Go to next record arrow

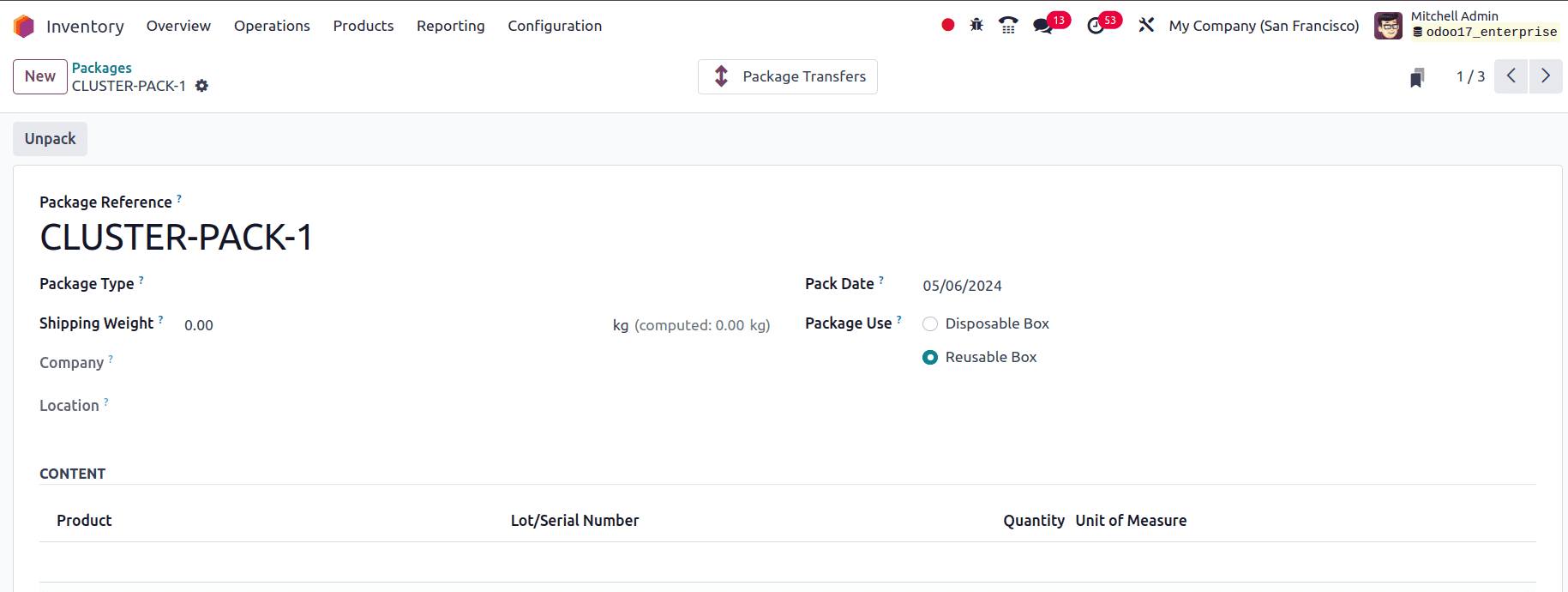(x=1546, y=76)
